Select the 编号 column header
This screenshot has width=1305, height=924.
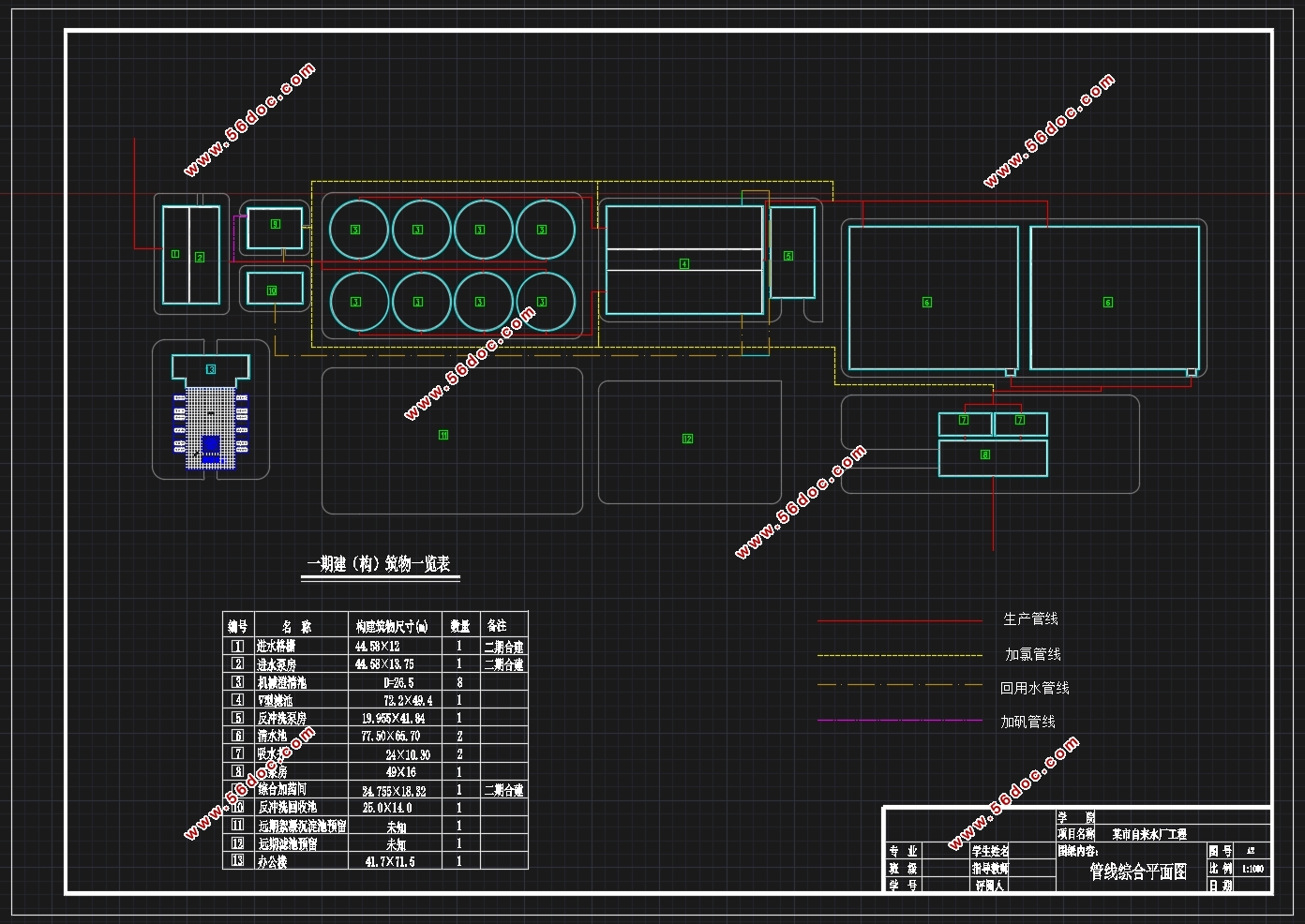coord(237,625)
